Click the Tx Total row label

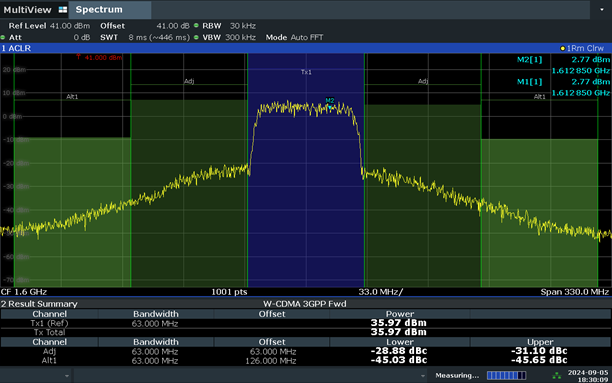point(49,332)
